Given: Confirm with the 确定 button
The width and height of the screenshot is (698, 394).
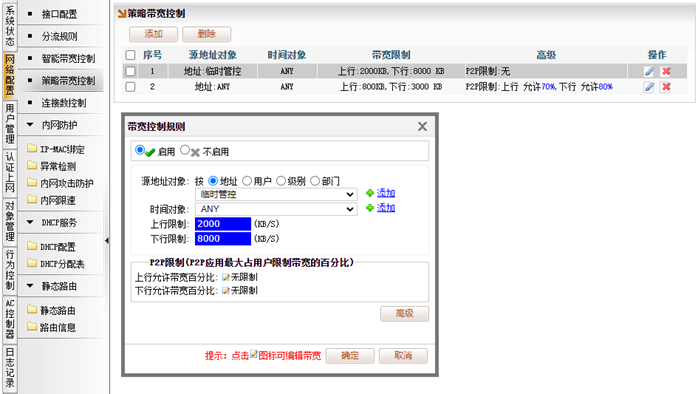Looking at the screenshot, I should 350,356.
